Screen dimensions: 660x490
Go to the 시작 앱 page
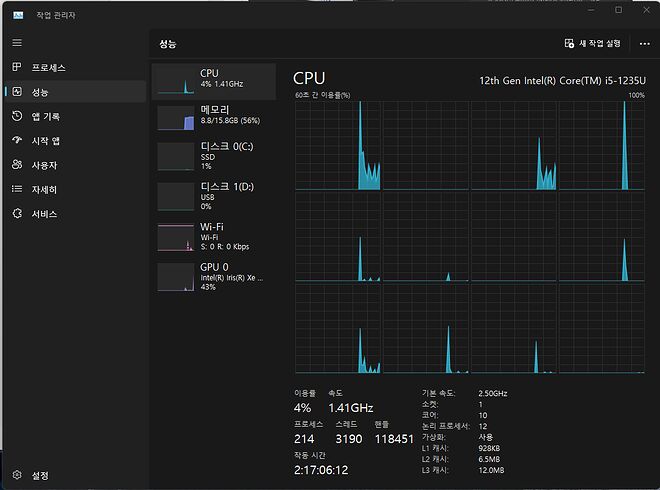pos(76,141)
